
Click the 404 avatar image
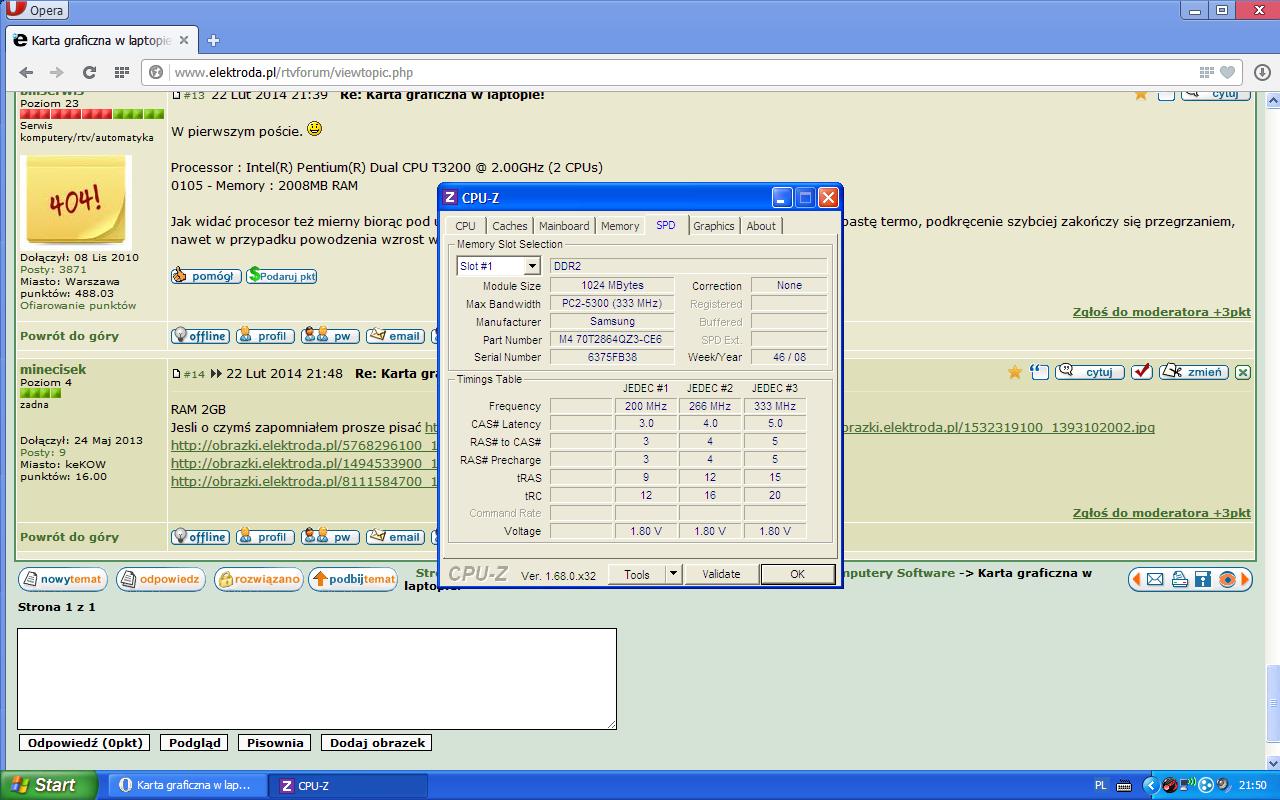(x=76, y=201)
